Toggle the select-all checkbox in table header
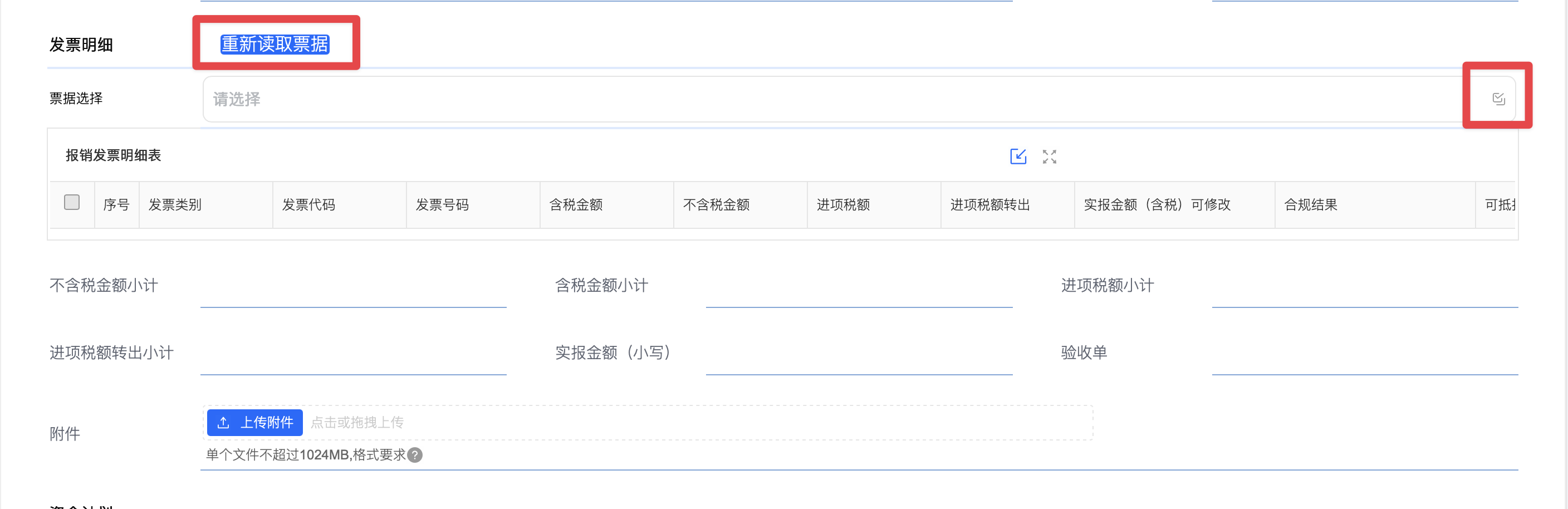The image size is (1568, 509). pyautogui.click(x=72, y=202)
